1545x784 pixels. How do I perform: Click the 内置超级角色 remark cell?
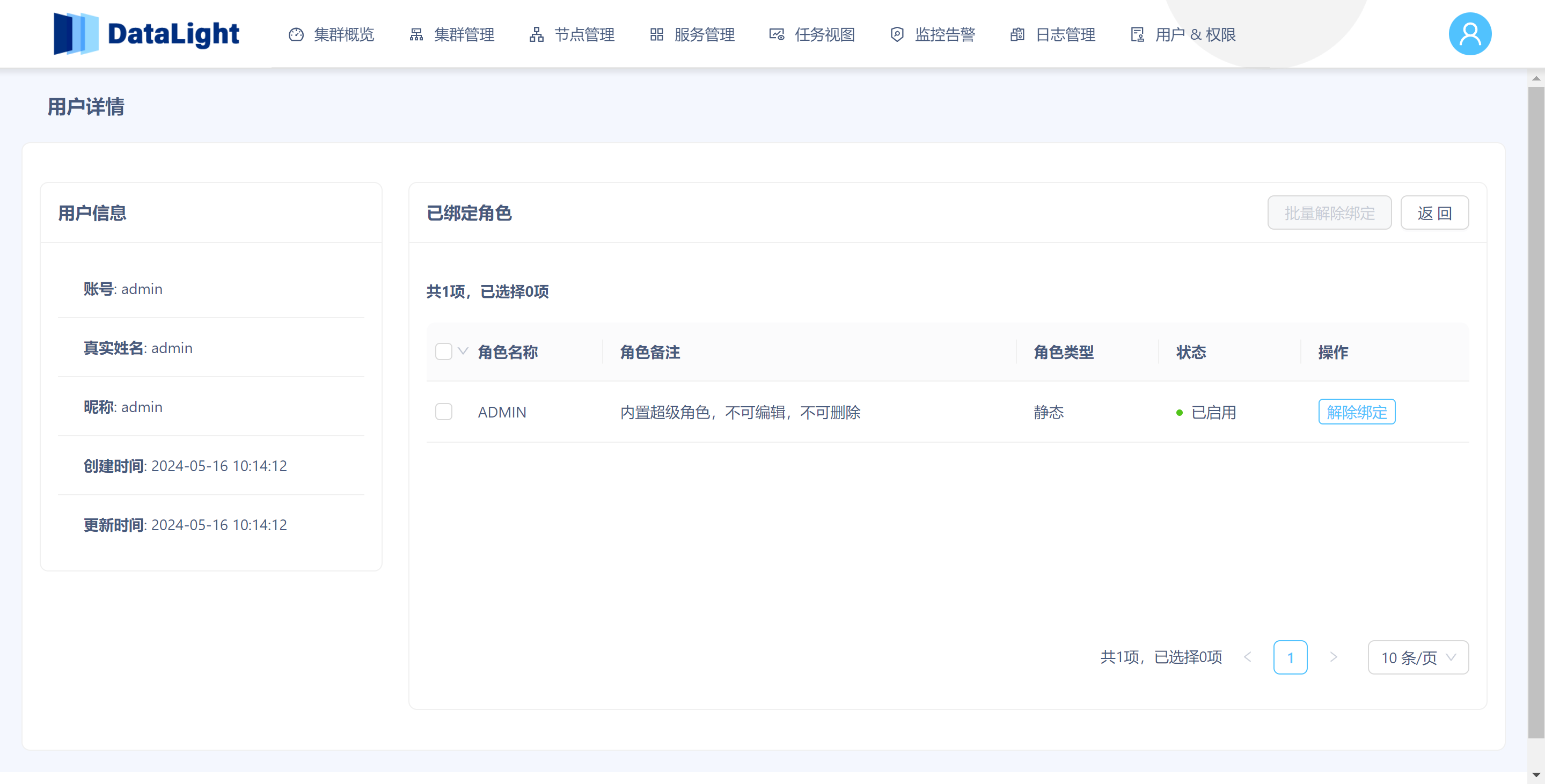click(x=740, y=412)
